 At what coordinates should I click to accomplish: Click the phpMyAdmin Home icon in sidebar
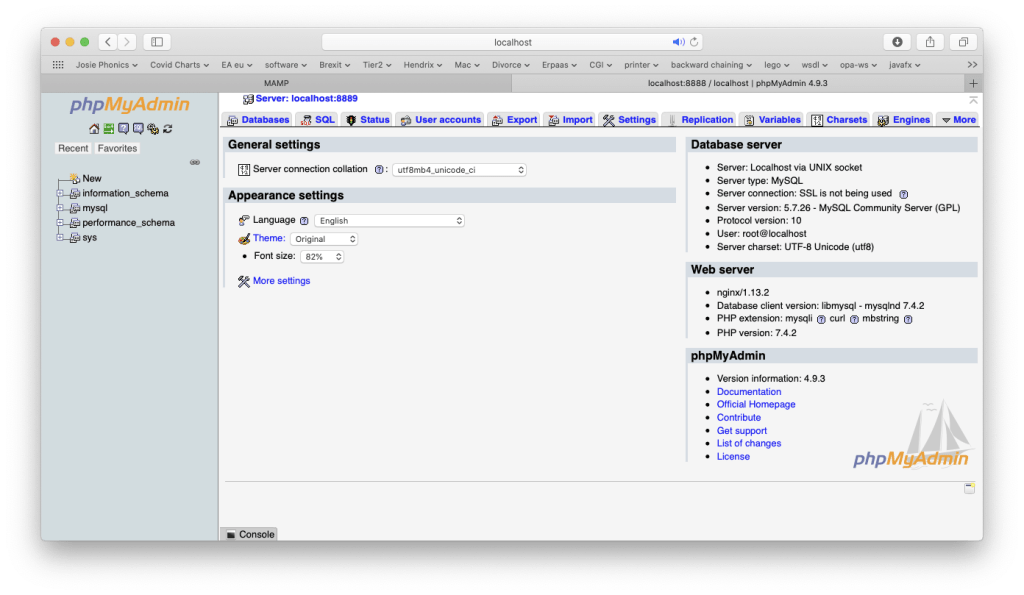coord(94,129)
